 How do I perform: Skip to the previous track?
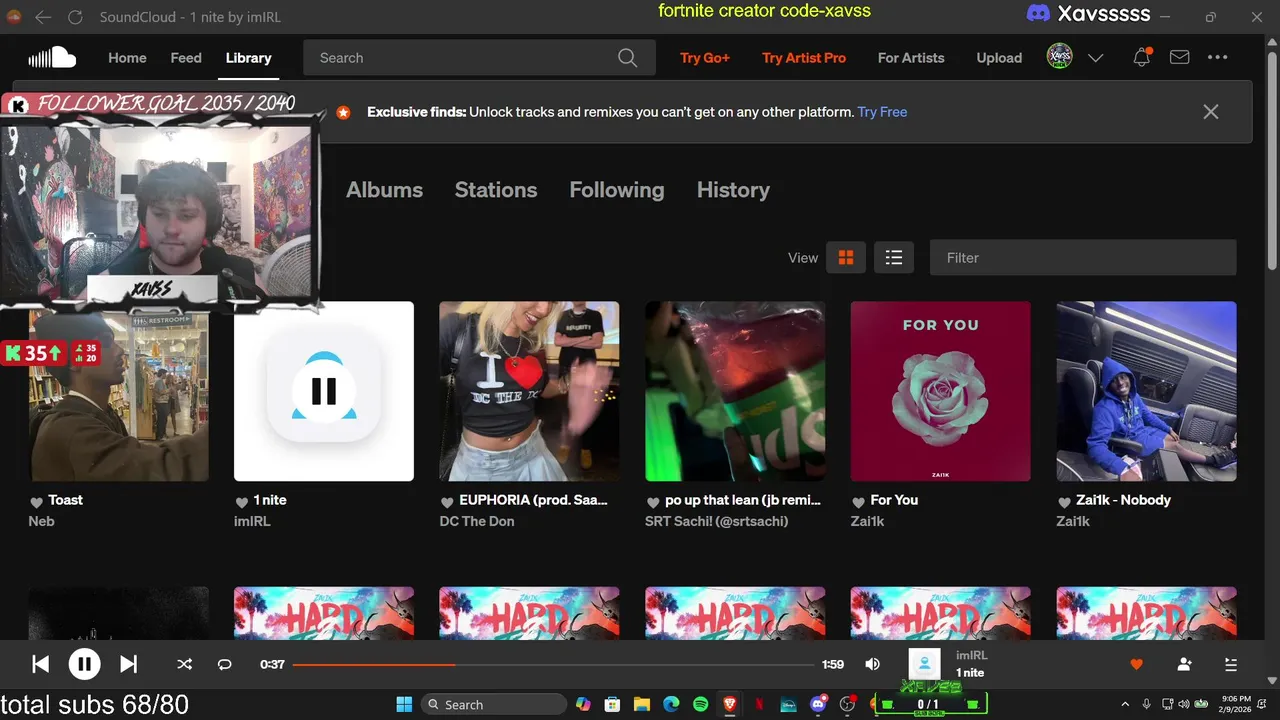tap(40, 664)
